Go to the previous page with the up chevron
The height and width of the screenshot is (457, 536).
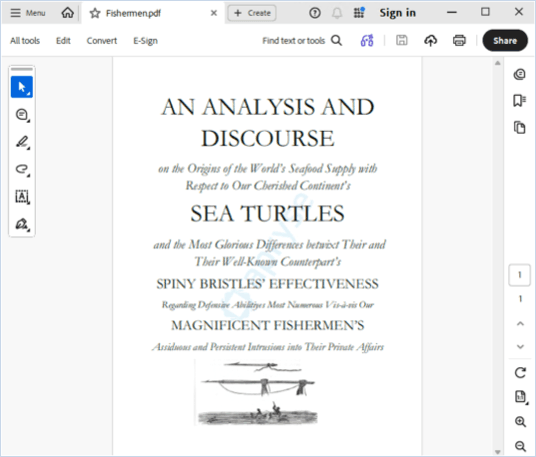520,323
